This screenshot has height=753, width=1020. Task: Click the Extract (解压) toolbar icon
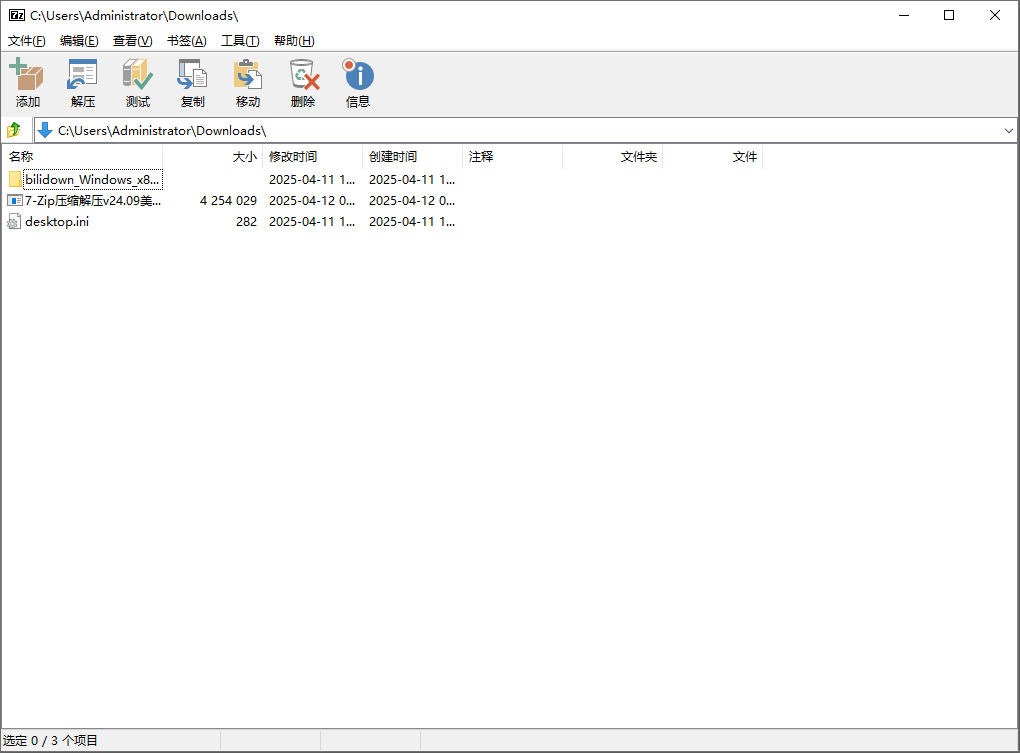[82, 83]
